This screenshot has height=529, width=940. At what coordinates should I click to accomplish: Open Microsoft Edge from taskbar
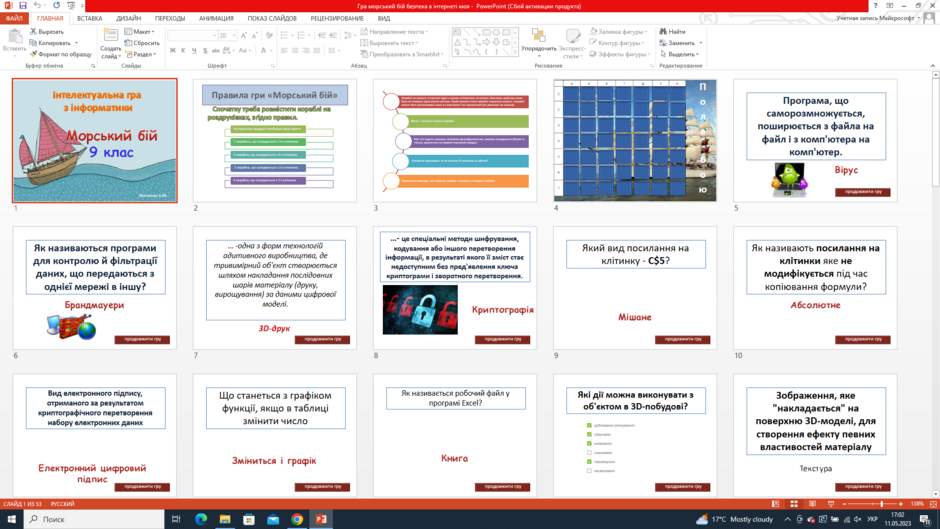201,519
